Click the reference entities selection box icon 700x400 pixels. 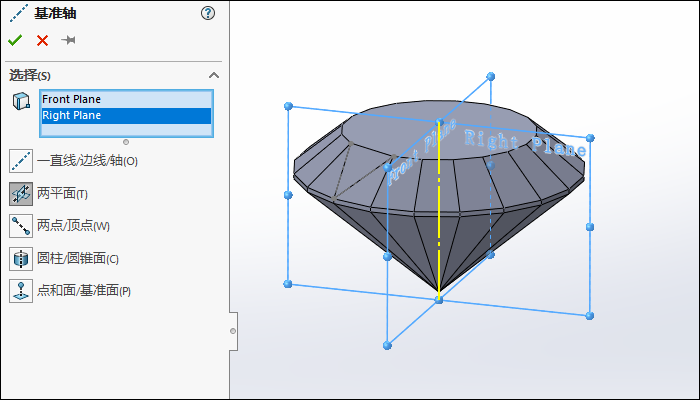21,101
